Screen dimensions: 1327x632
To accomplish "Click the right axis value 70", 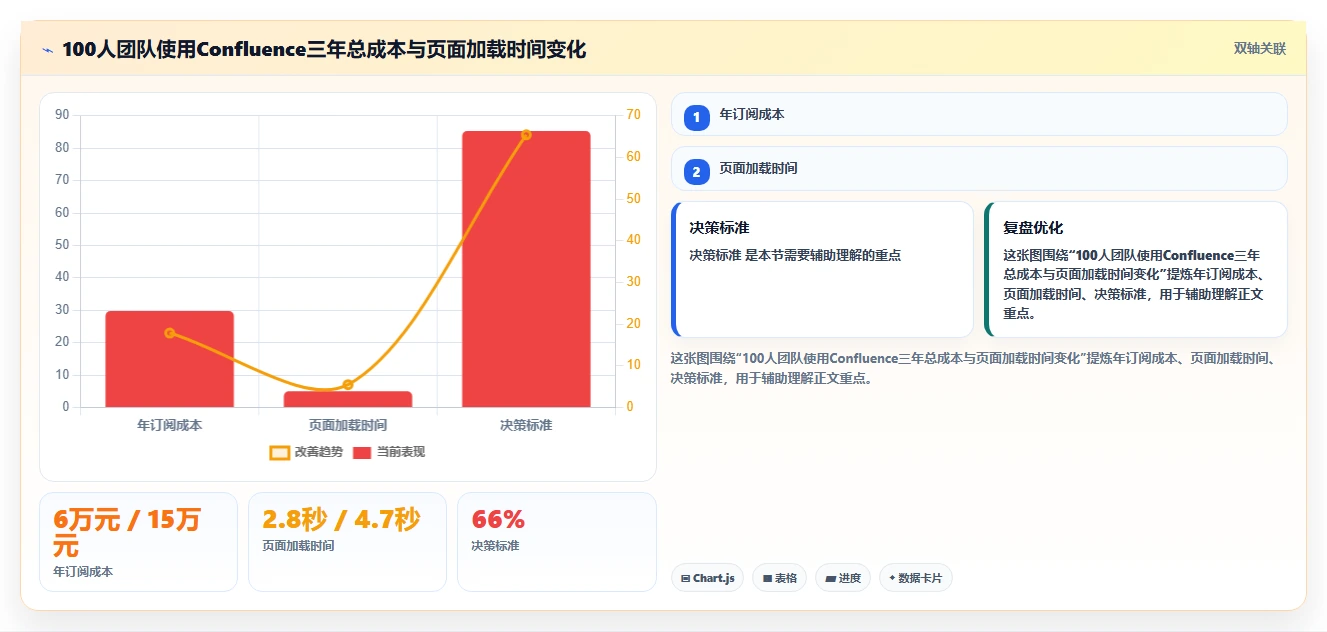I will pos(633,115).
